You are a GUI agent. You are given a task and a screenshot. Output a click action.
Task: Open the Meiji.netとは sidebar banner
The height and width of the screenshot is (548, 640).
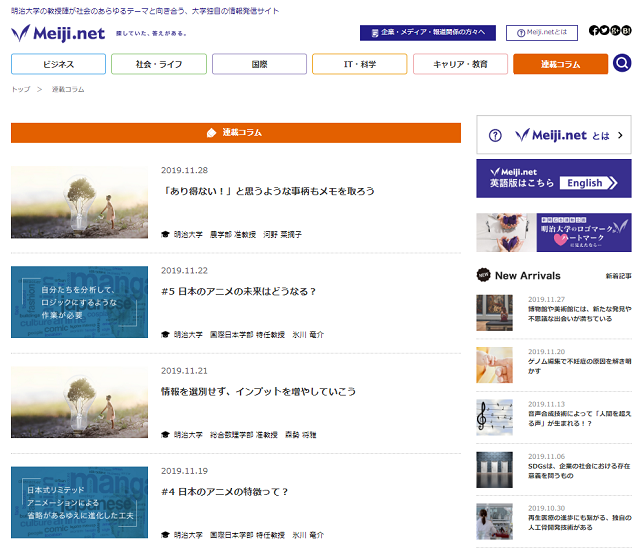tap(553, 135)
